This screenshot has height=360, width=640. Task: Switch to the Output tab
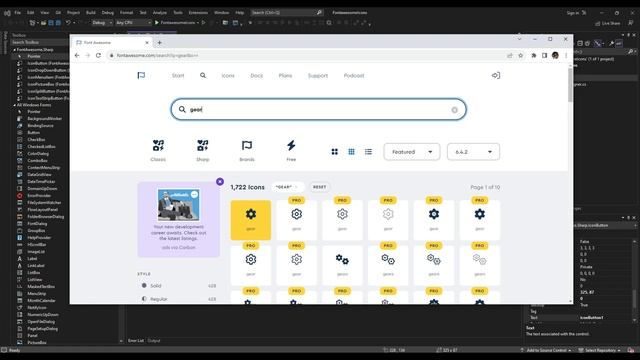point(154,340)
